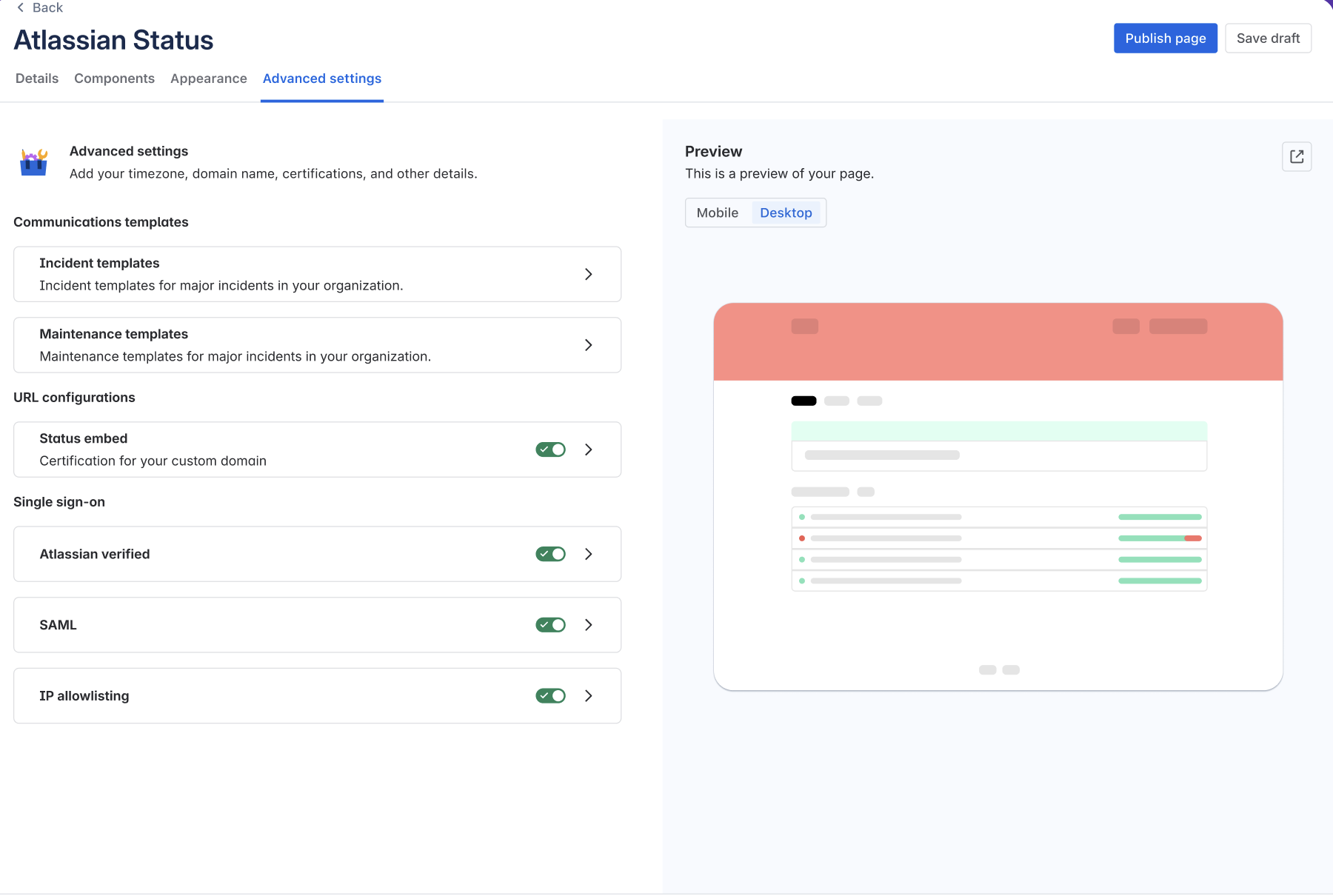Turn off the SAML toggle
The image size is (1333, 896).
(x=550, y=625)
